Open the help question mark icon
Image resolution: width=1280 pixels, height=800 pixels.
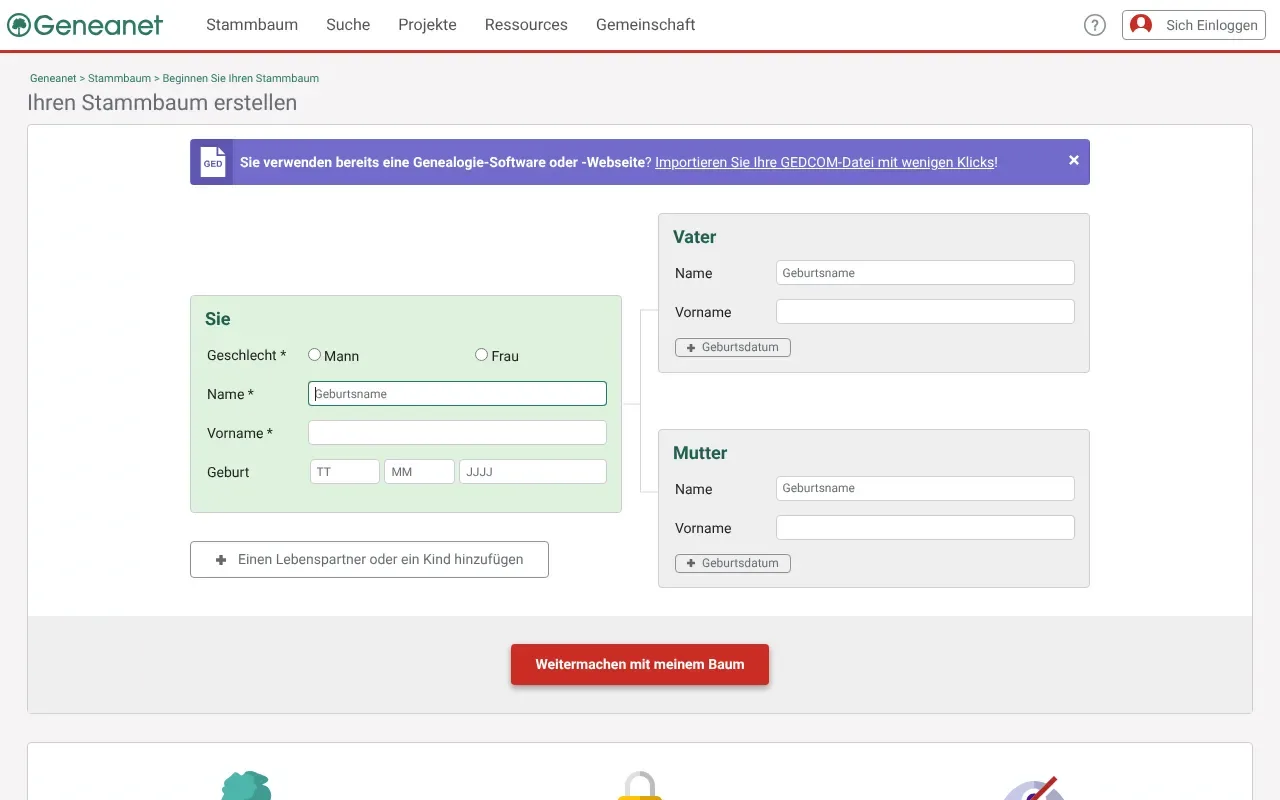click(x=1095, y=25)
